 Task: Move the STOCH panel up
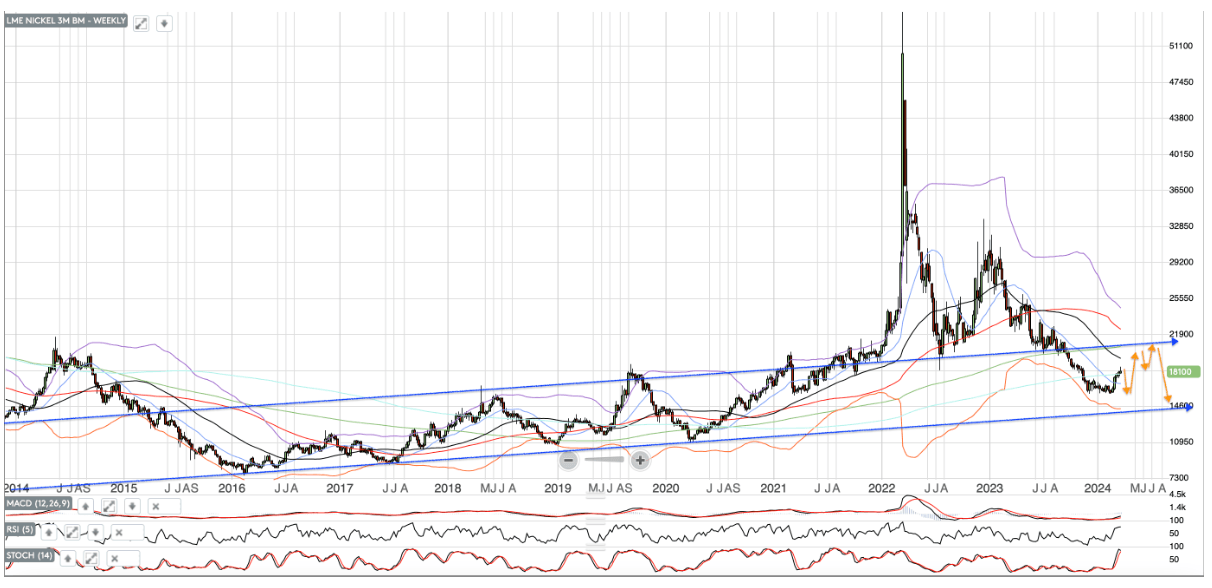[70, 557]
